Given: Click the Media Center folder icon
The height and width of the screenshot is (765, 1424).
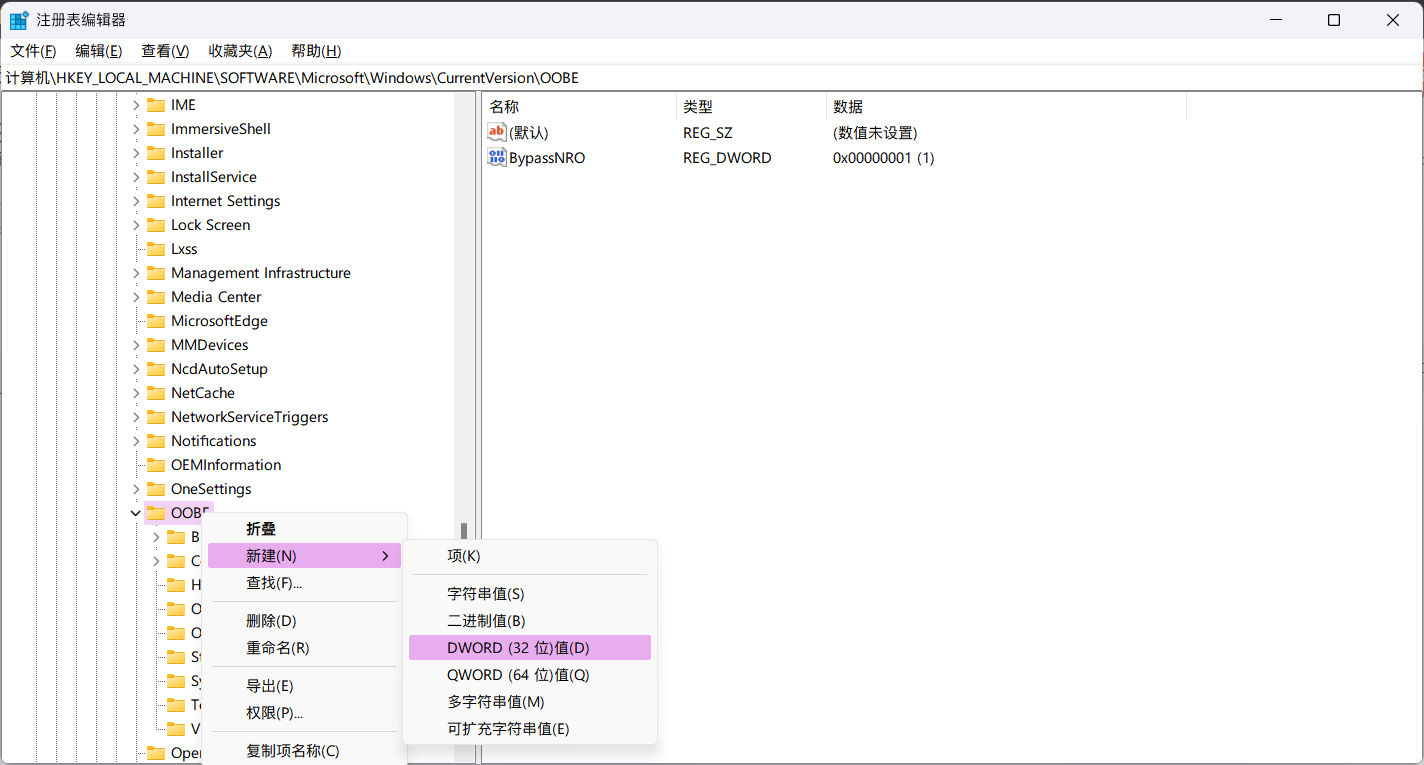Looking at the screenshot, I should coord(157,296).
